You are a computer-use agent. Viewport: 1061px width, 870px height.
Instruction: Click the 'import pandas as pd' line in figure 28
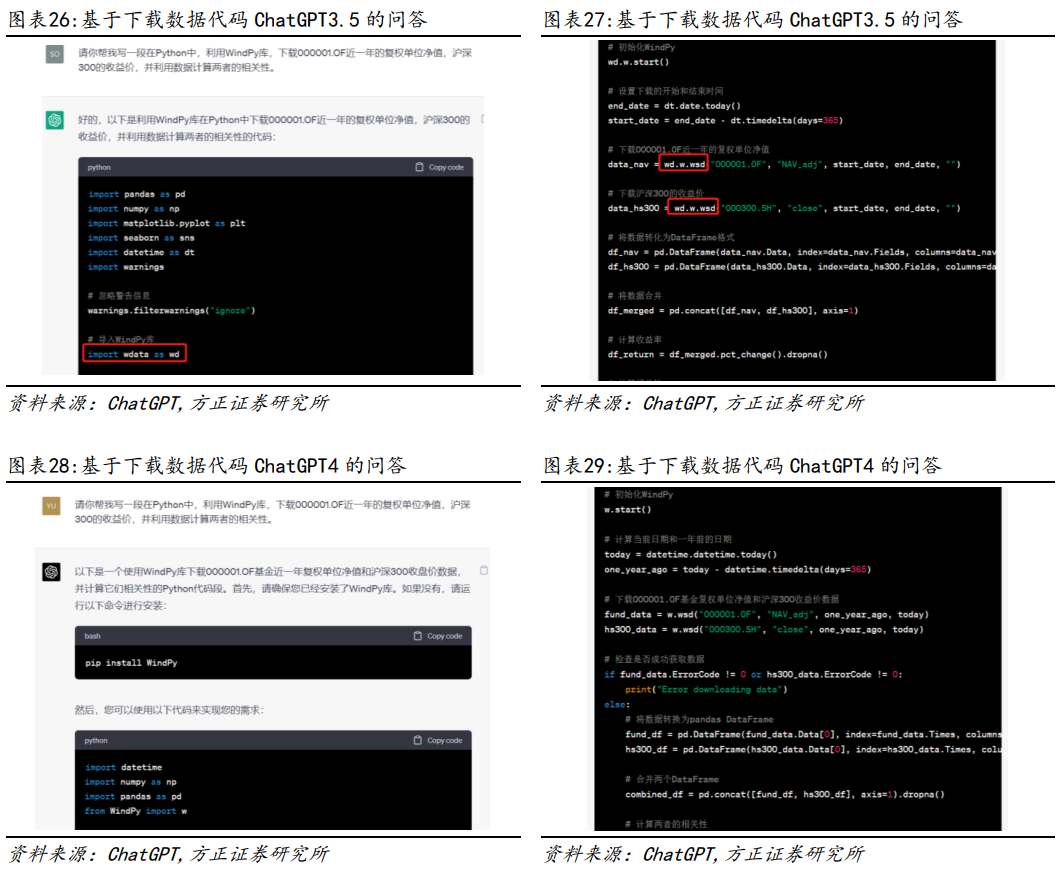click(133, 796)
